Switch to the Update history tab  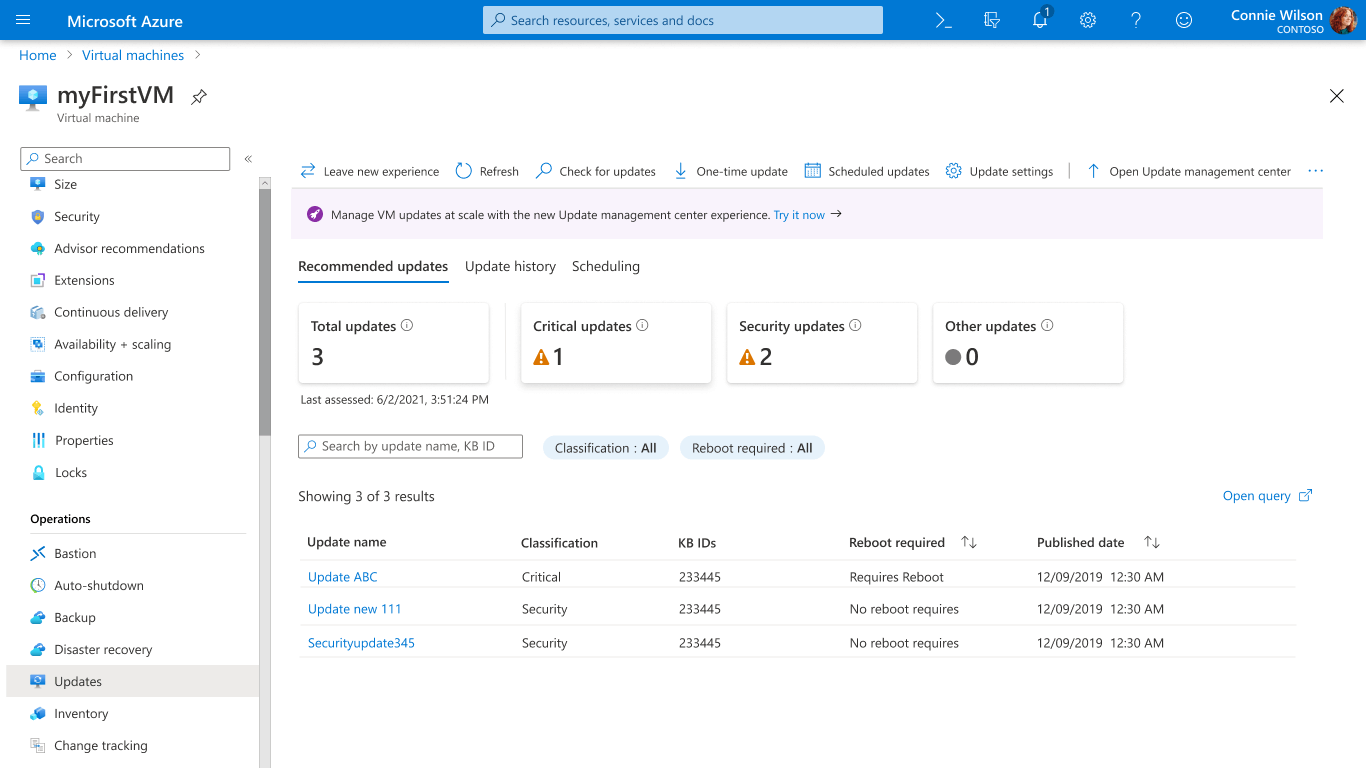510,266
